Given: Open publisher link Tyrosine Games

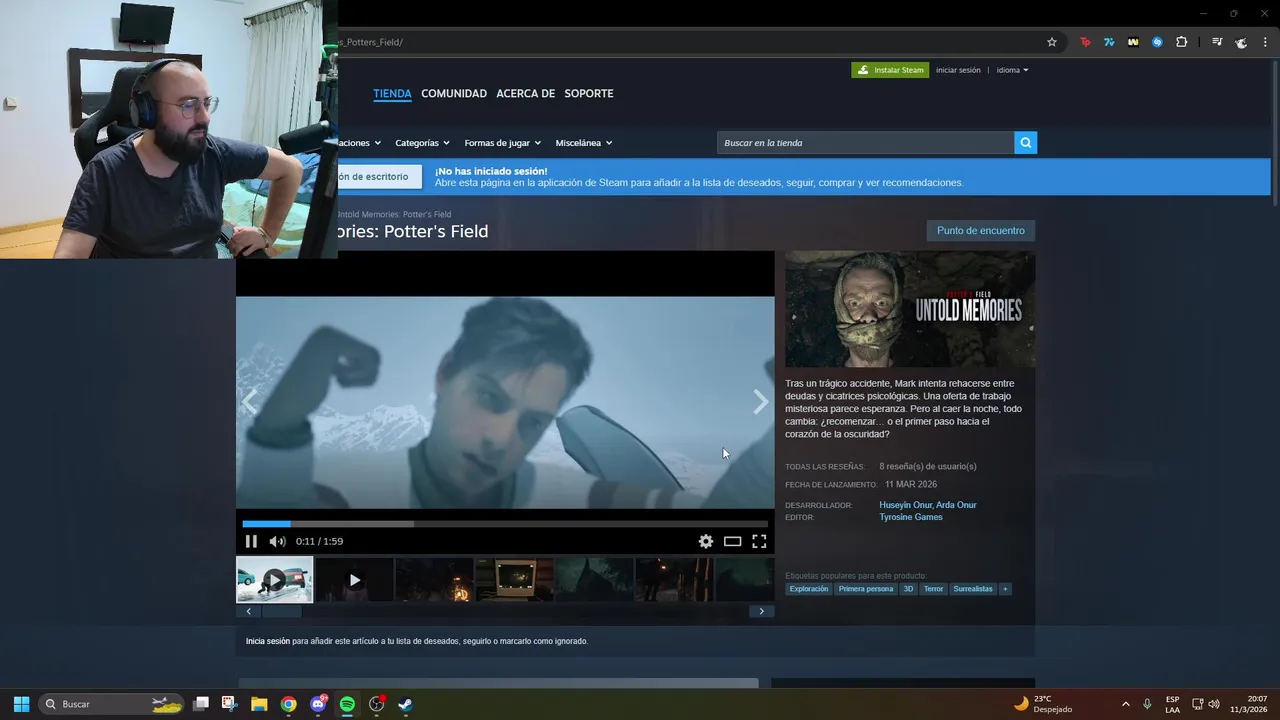Looking at the screenshot, I should (x=911, y=517).
